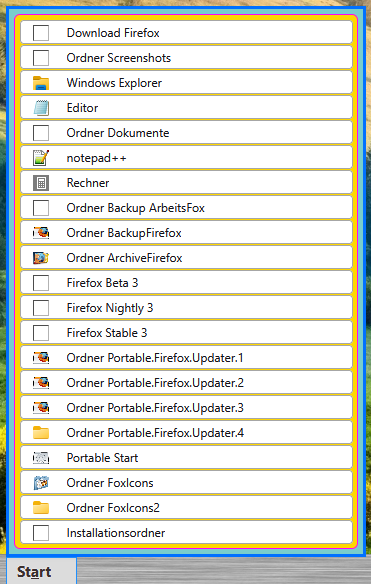Click the Ordner FoxIcons icon

pyautogui.click(x=41, y=482)
